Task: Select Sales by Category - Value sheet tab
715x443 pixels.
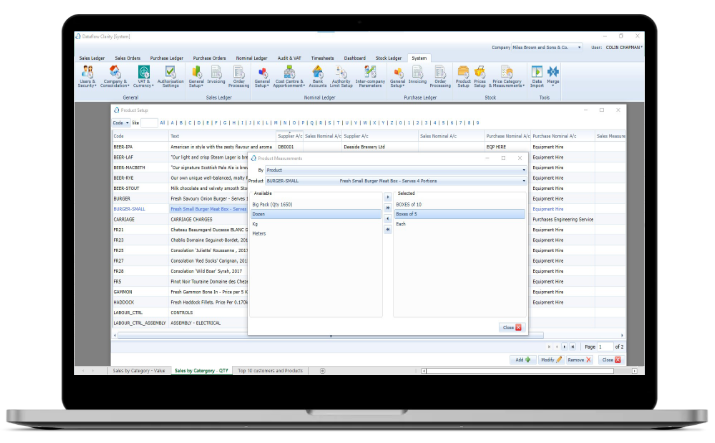Action: (x=139, y=371)
